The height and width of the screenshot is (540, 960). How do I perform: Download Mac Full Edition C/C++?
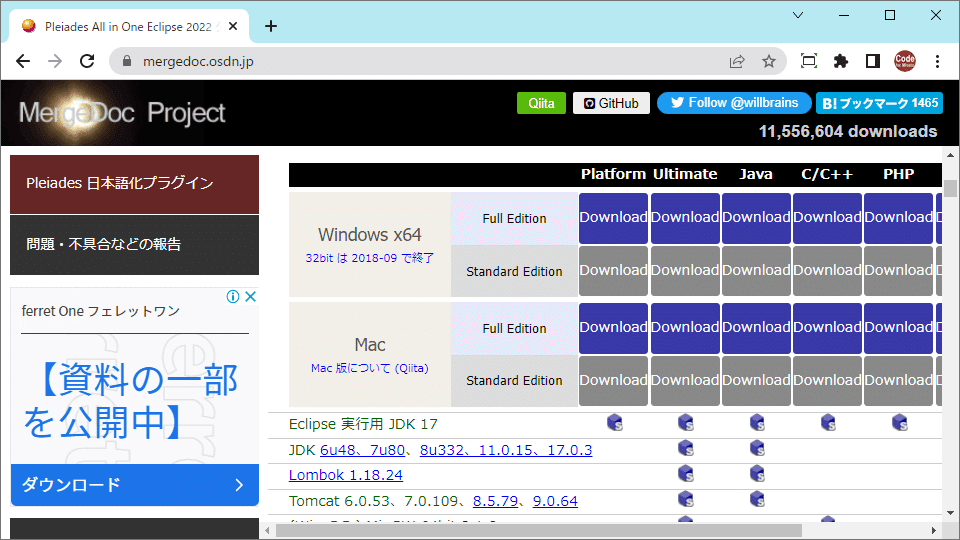[x=827, y=328]
